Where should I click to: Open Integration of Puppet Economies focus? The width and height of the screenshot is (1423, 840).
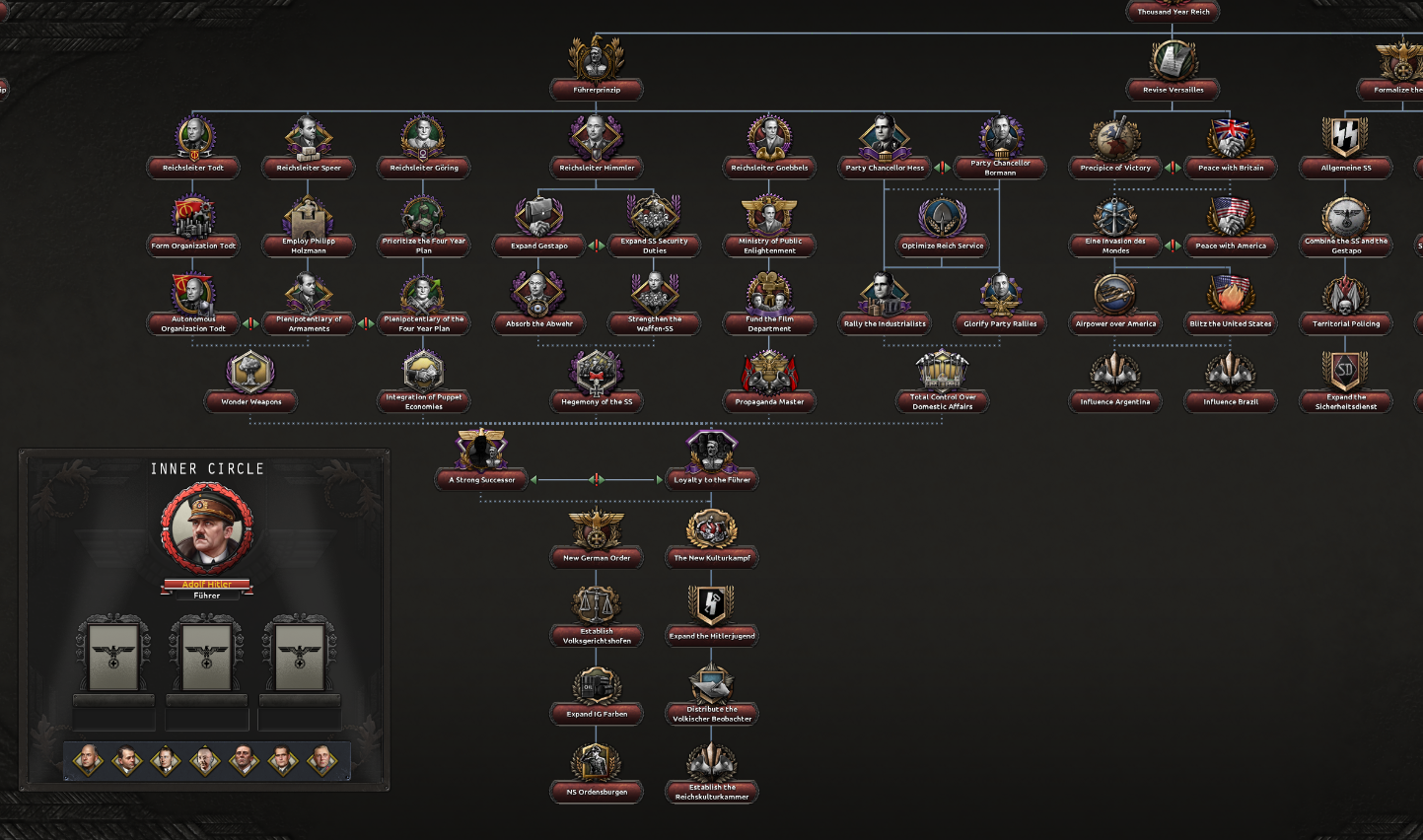tap(424, 381)
